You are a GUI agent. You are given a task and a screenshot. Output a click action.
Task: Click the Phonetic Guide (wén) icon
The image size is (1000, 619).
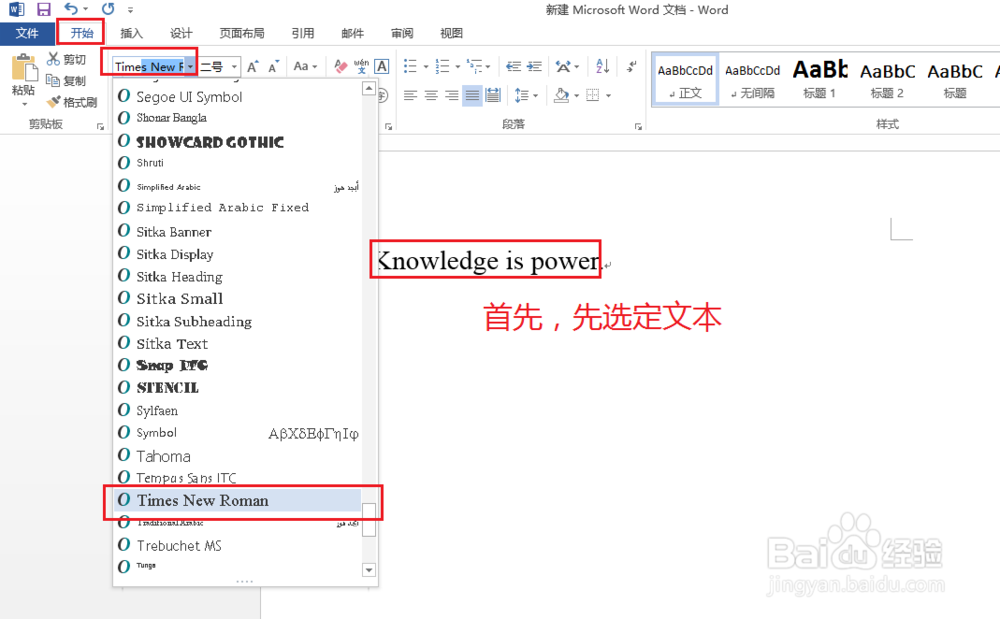point(361,66)
